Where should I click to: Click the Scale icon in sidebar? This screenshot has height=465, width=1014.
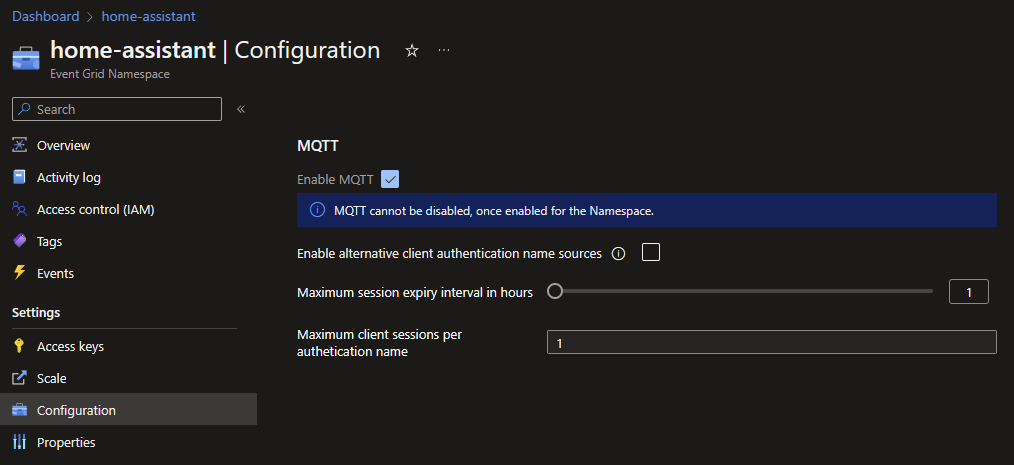(x=19, y=378)
